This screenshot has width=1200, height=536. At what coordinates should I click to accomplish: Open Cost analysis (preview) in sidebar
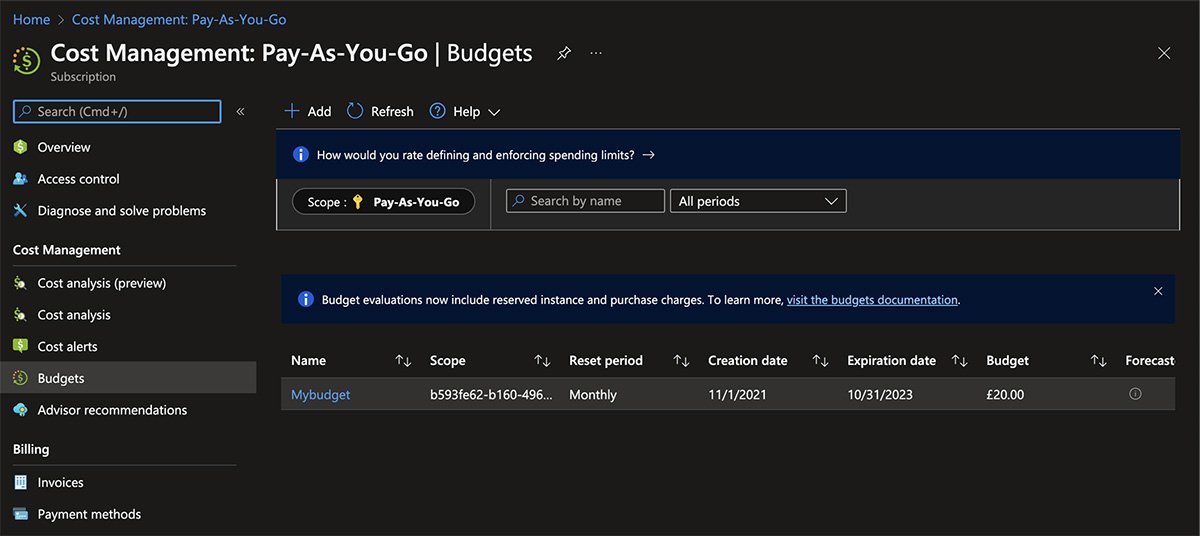click(x=101, y=283)
